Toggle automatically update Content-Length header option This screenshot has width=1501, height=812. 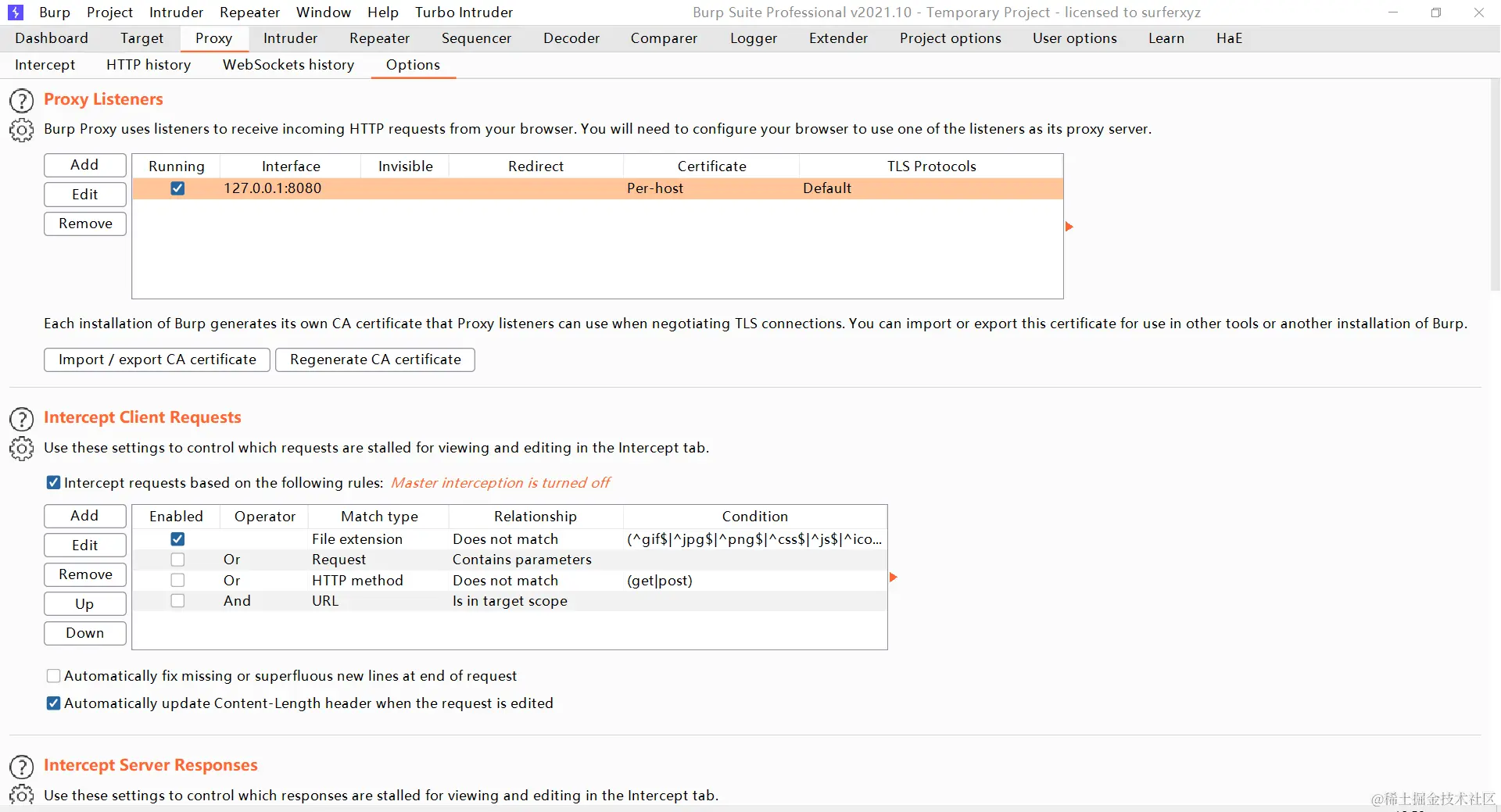(x=53, y=703)
